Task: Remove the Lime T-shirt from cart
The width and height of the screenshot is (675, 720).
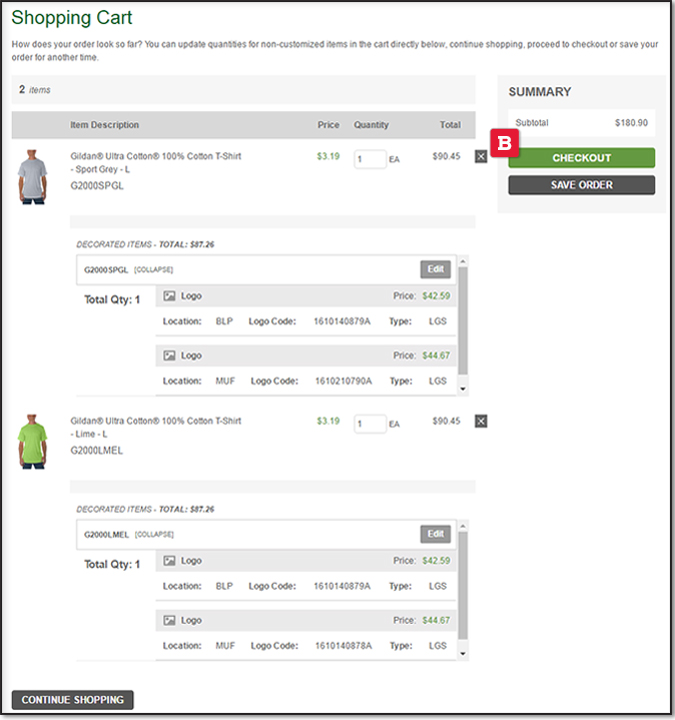Action: (x=481, y=421)
